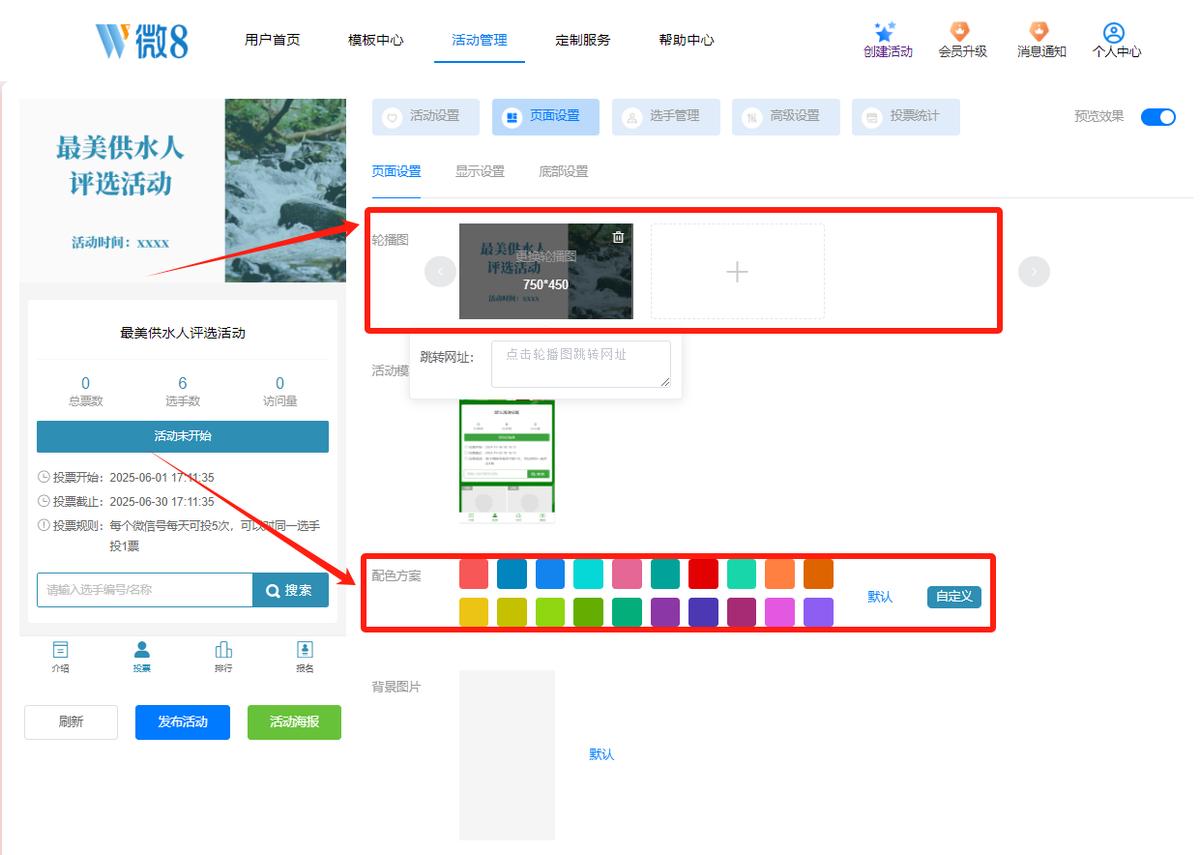Open 用户首页 menu
The height and width of the screenshot is (855, 1200).
point(272,40)
